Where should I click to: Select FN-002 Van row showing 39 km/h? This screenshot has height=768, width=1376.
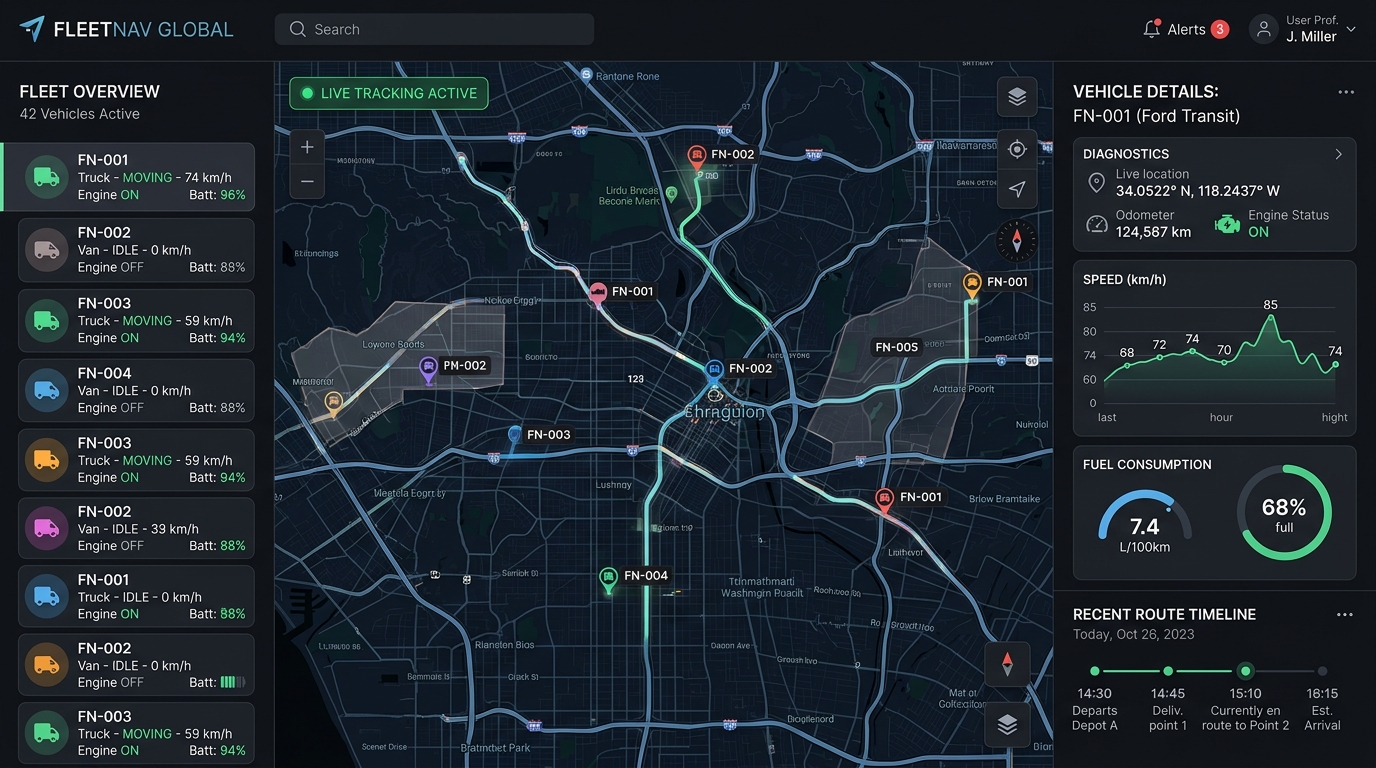(136, 528)
